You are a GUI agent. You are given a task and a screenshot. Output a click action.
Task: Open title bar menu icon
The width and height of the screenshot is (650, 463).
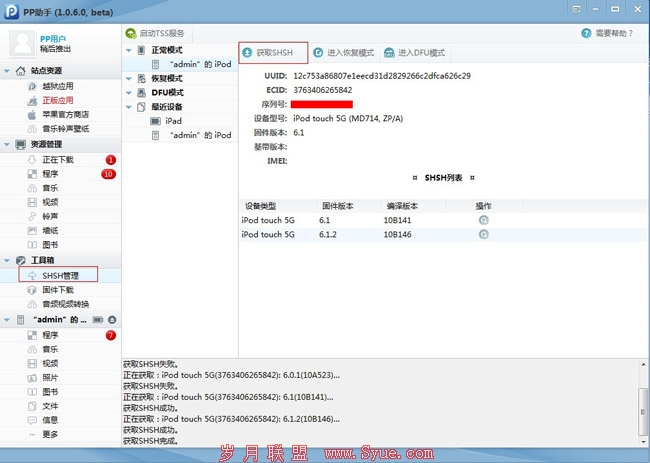pyautogui.click(x=576, y=9)
